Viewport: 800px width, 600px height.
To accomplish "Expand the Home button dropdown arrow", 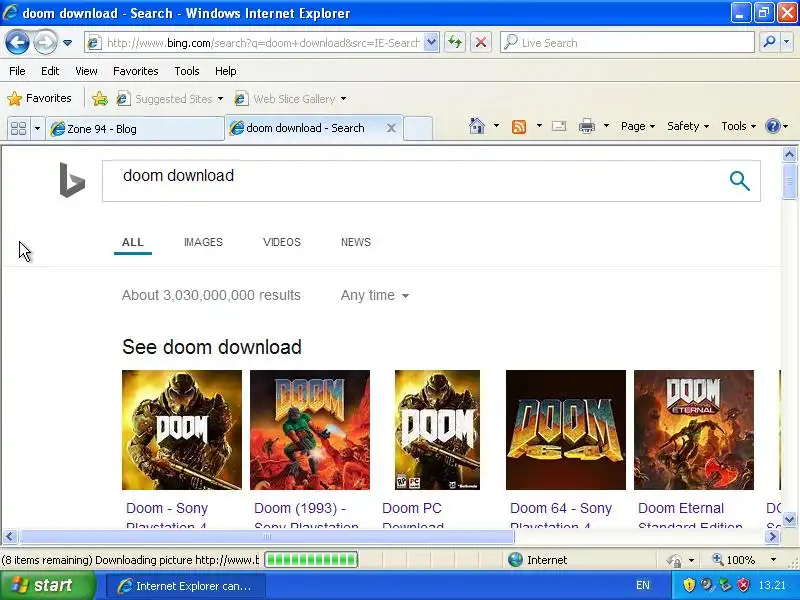I will (x=496, y=126).
